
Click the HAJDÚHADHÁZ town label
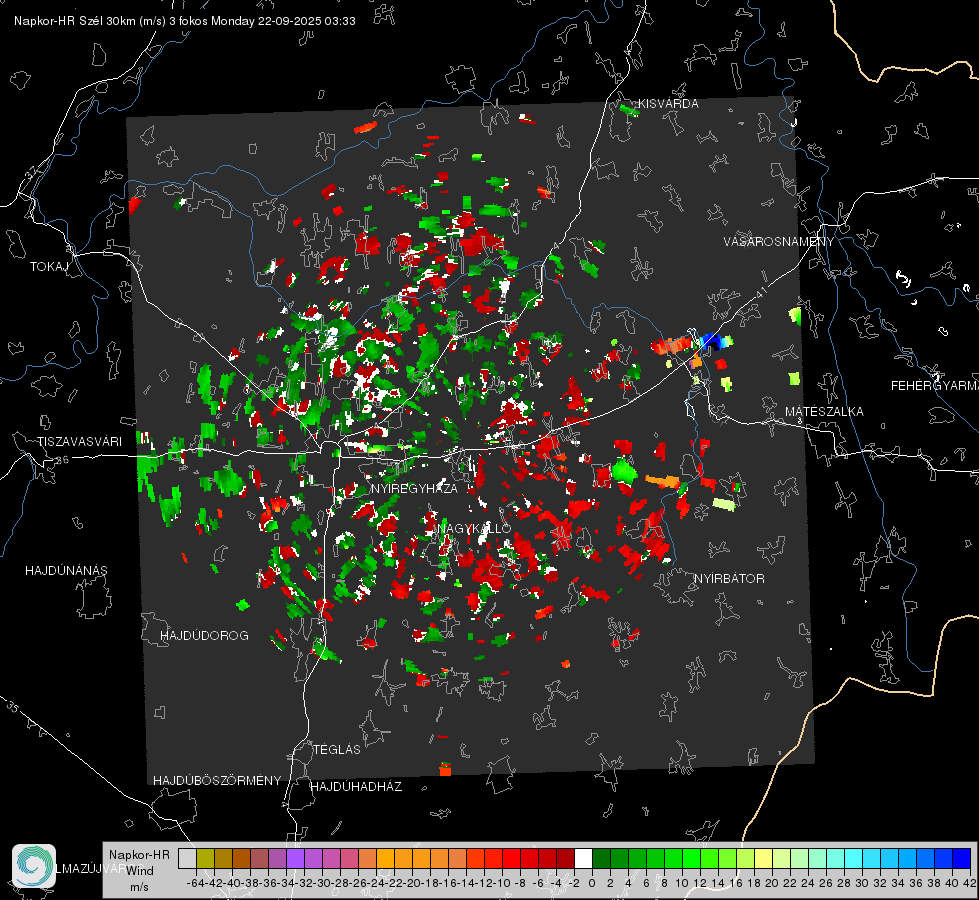[x=356, y=786]
